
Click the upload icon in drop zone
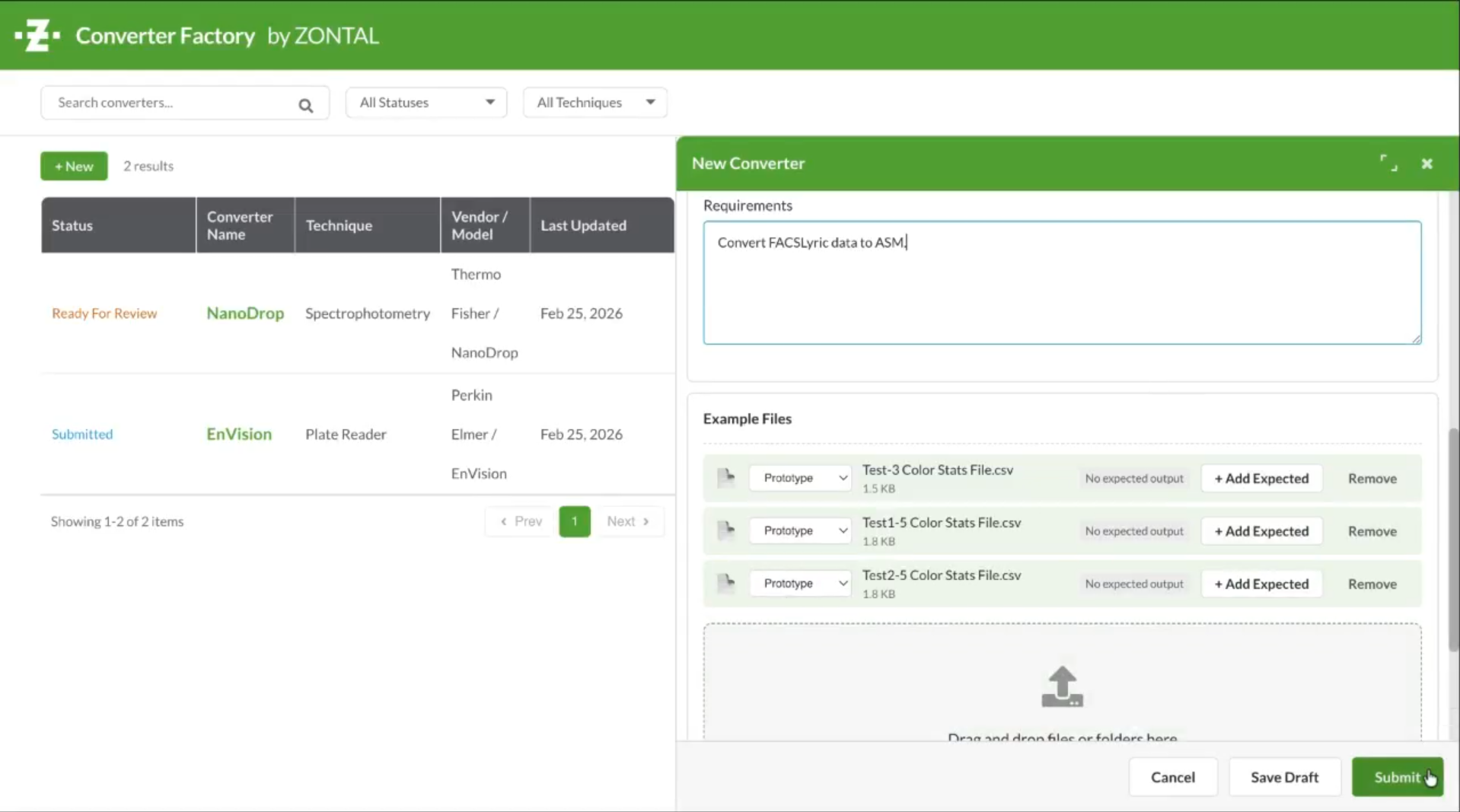click(x=1062, y=686)
